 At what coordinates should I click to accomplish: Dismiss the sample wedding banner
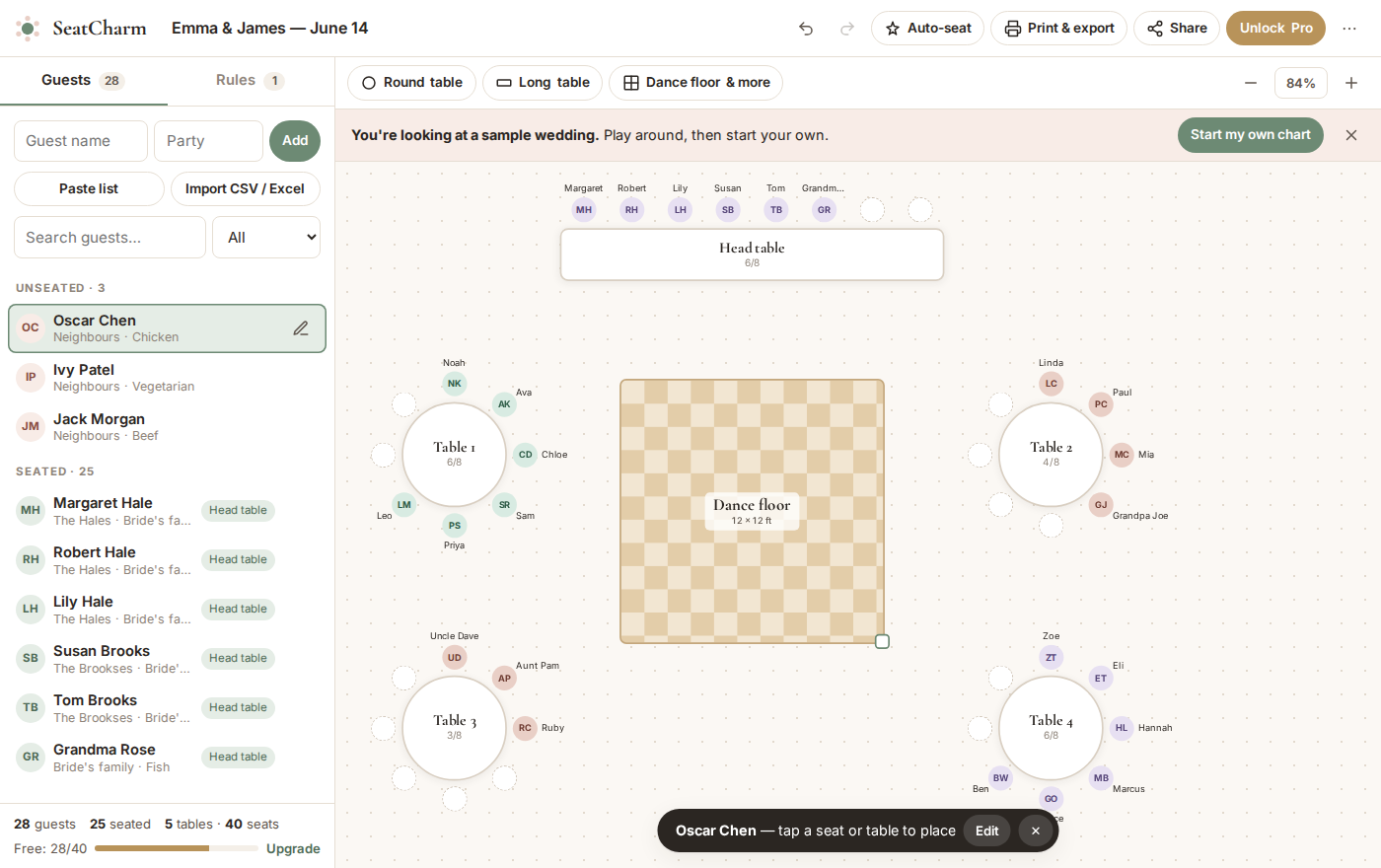pos(1351,135)
